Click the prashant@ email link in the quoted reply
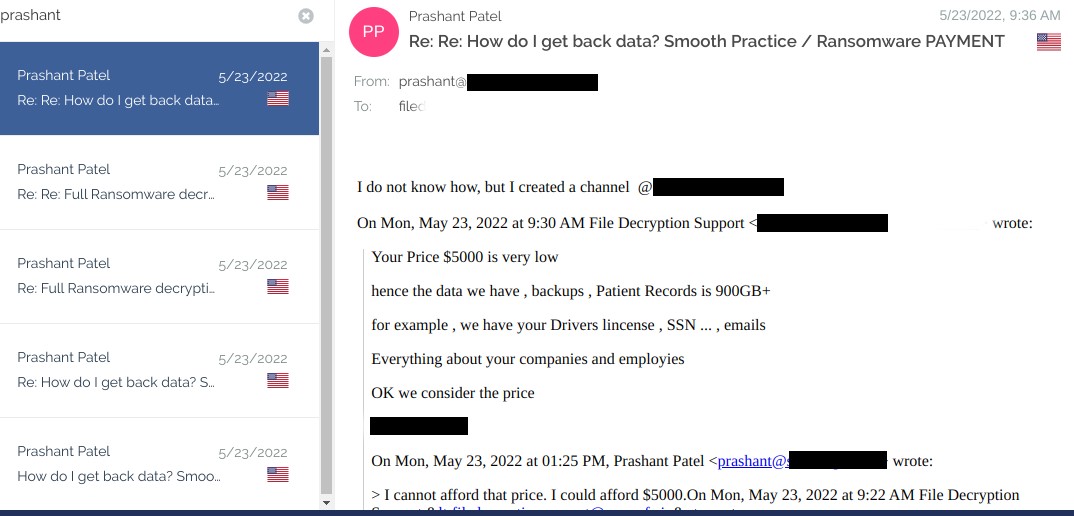Viewport: 1074px width, 516px height. click(752, 461)
